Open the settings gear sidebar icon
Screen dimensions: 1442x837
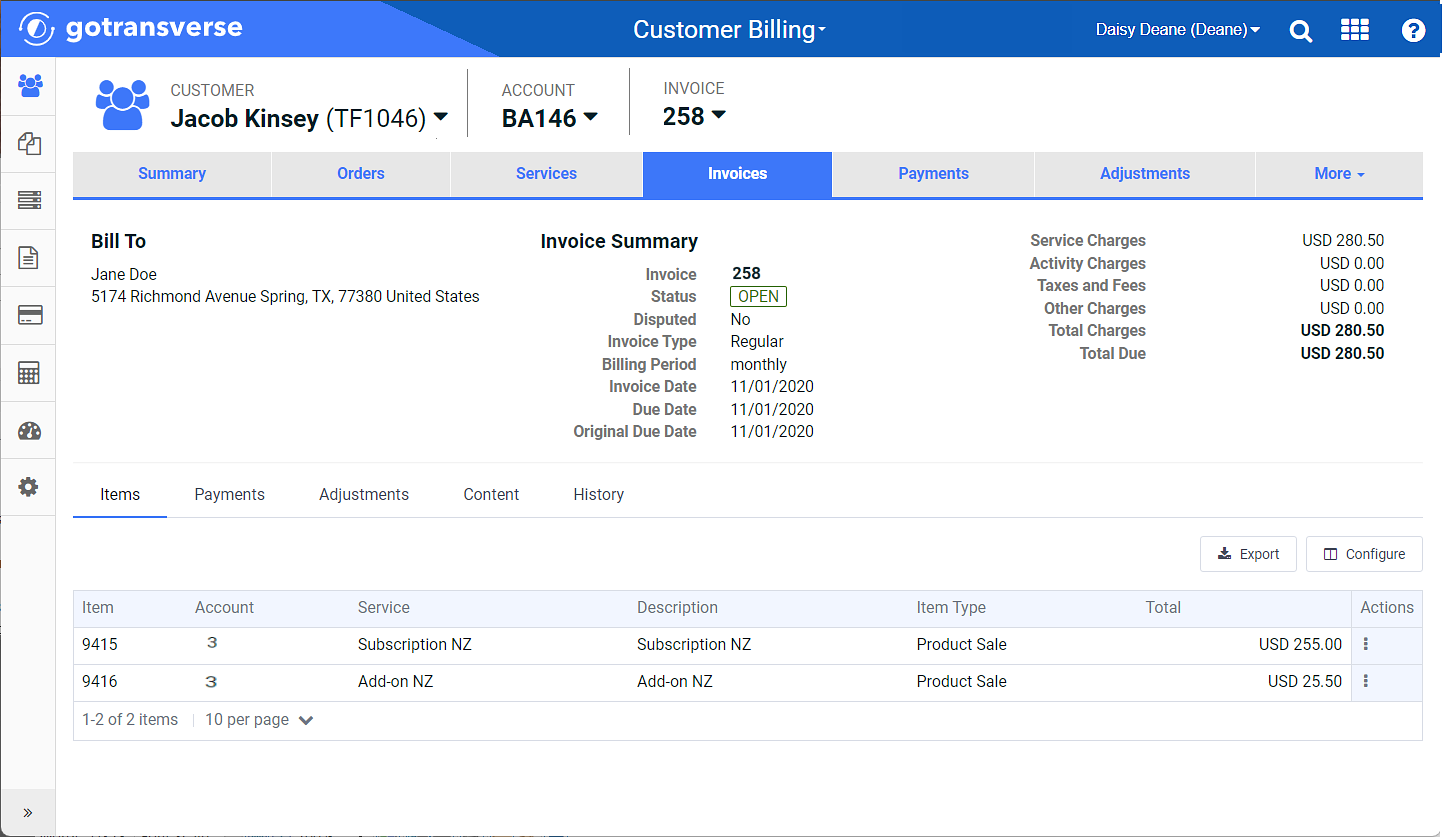click(29, 487)
